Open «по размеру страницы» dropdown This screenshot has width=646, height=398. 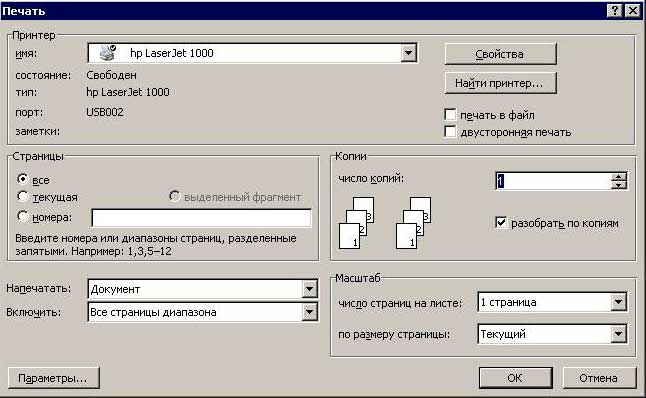tap(618, 334)
